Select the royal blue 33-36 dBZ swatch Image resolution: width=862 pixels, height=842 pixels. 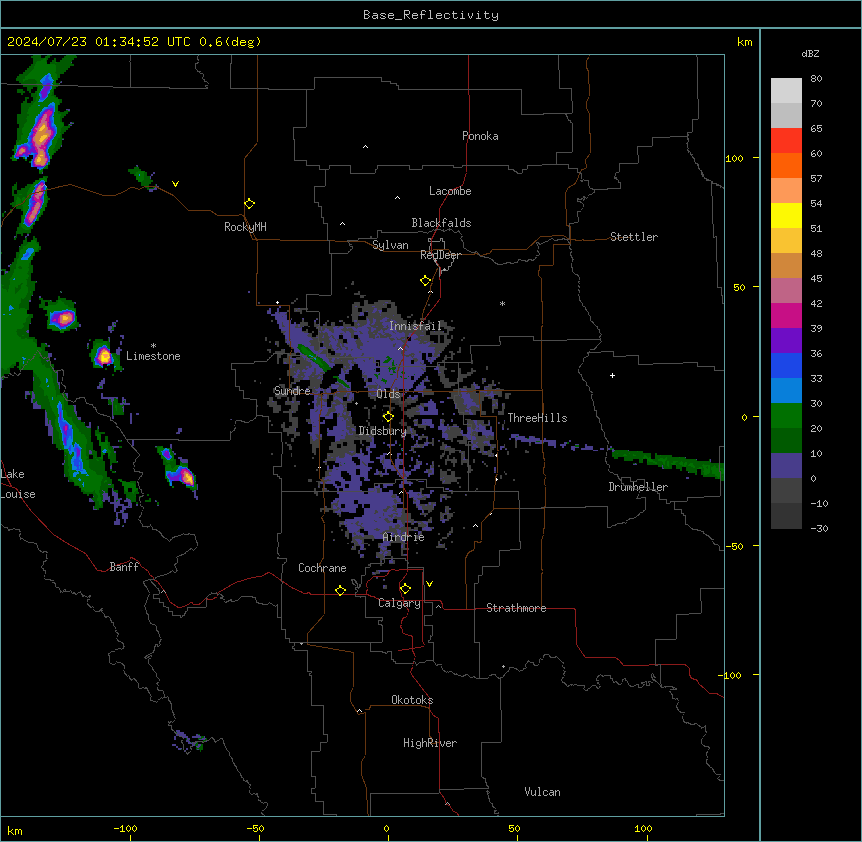point(786,365)
